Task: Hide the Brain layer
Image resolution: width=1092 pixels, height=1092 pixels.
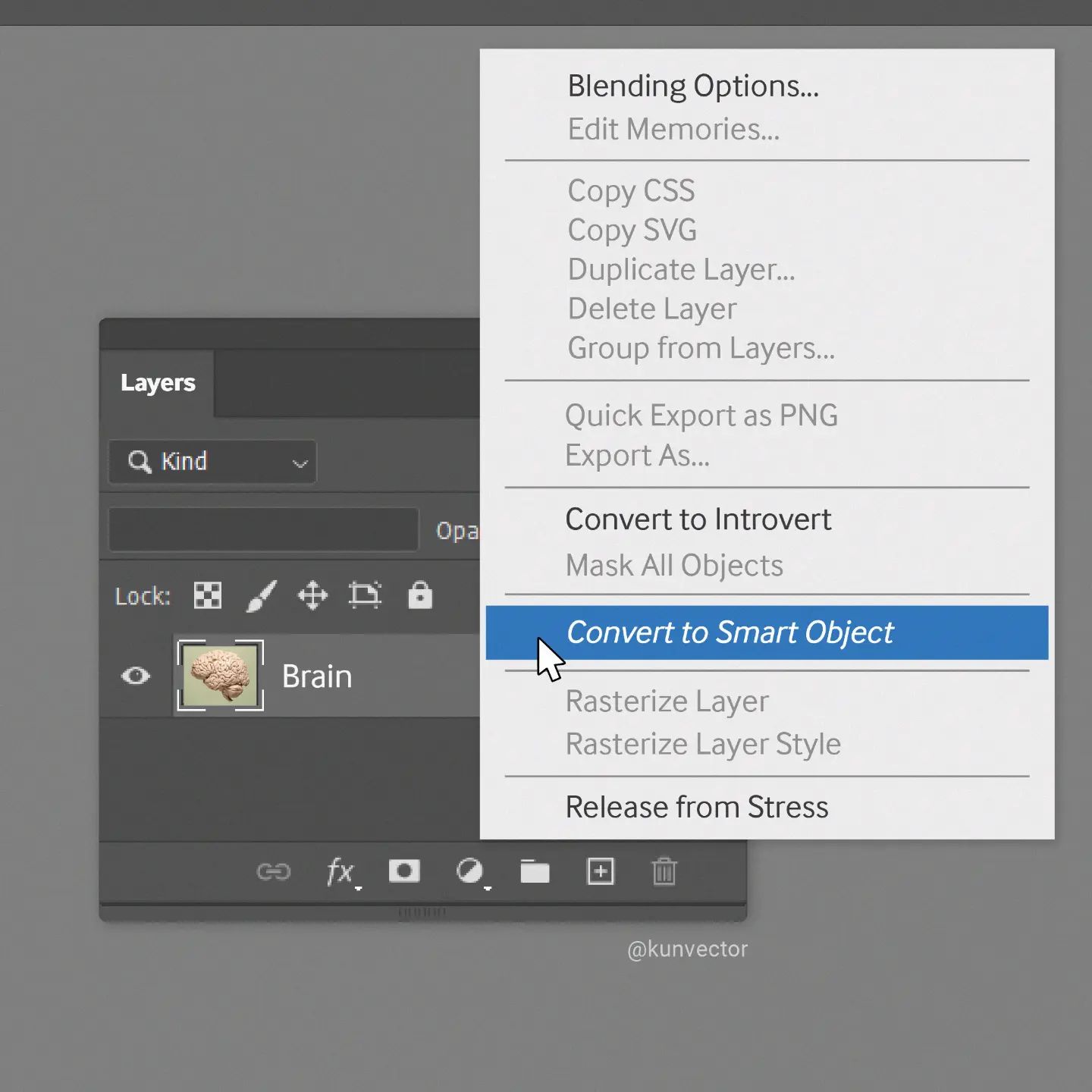Action: pos(136,676)
